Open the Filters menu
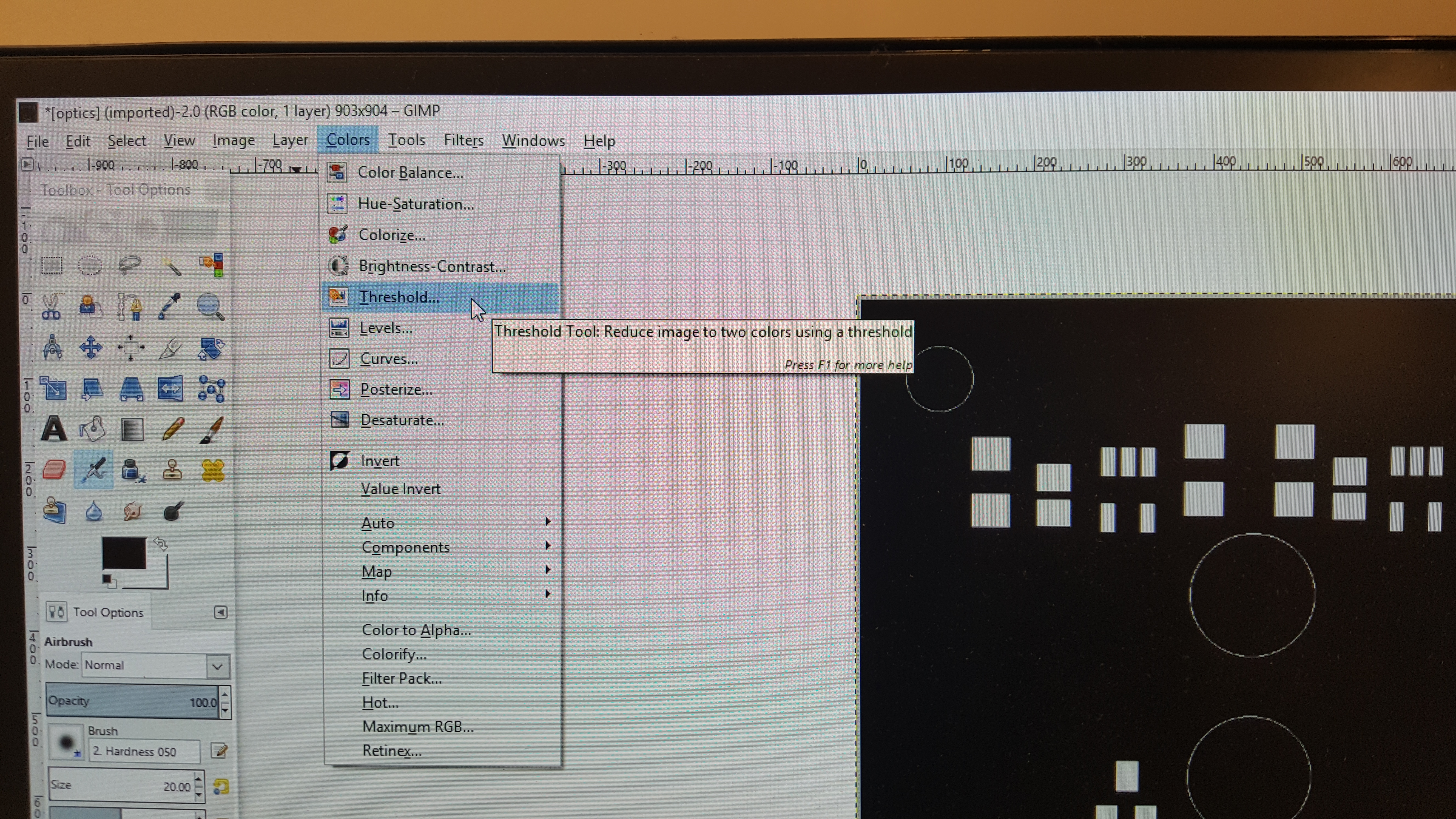 463,140
